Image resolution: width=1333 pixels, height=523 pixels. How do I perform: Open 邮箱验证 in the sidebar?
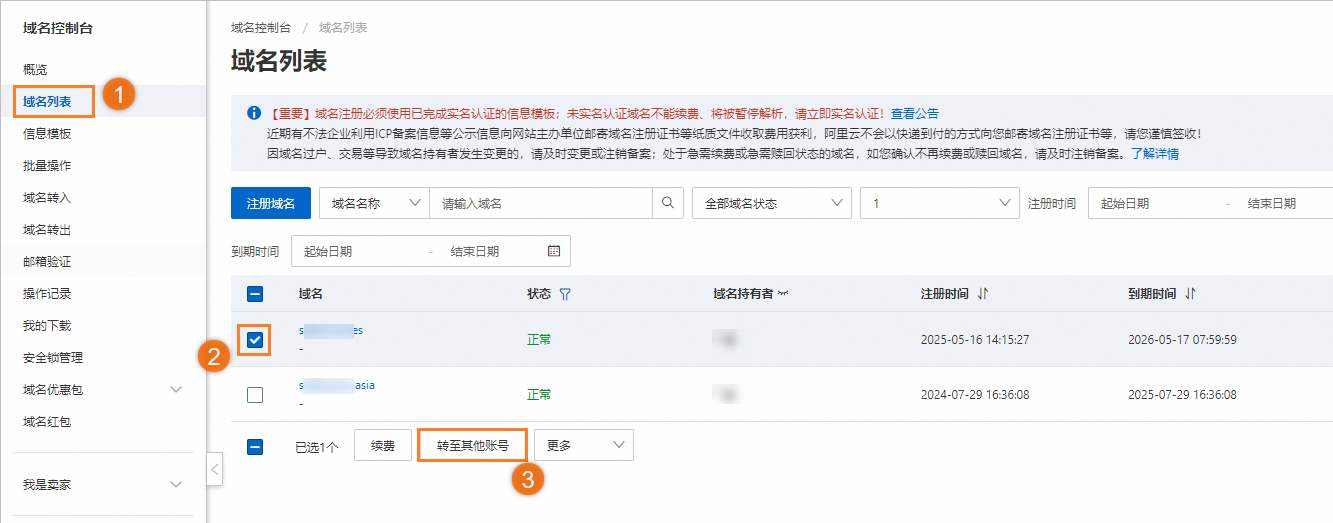(x=47, y=261)
